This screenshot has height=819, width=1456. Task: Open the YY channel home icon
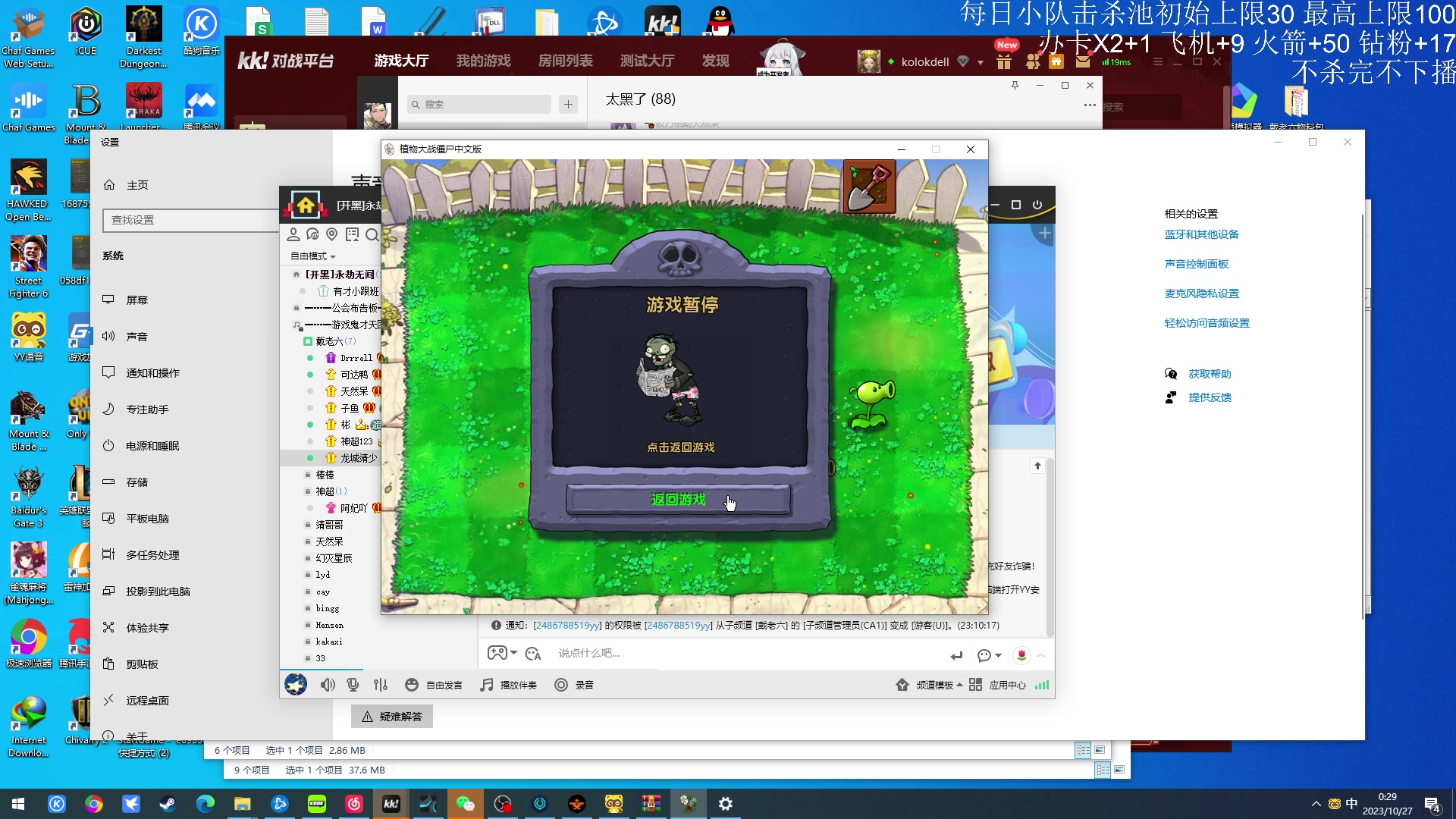click(x=306, y=205)
